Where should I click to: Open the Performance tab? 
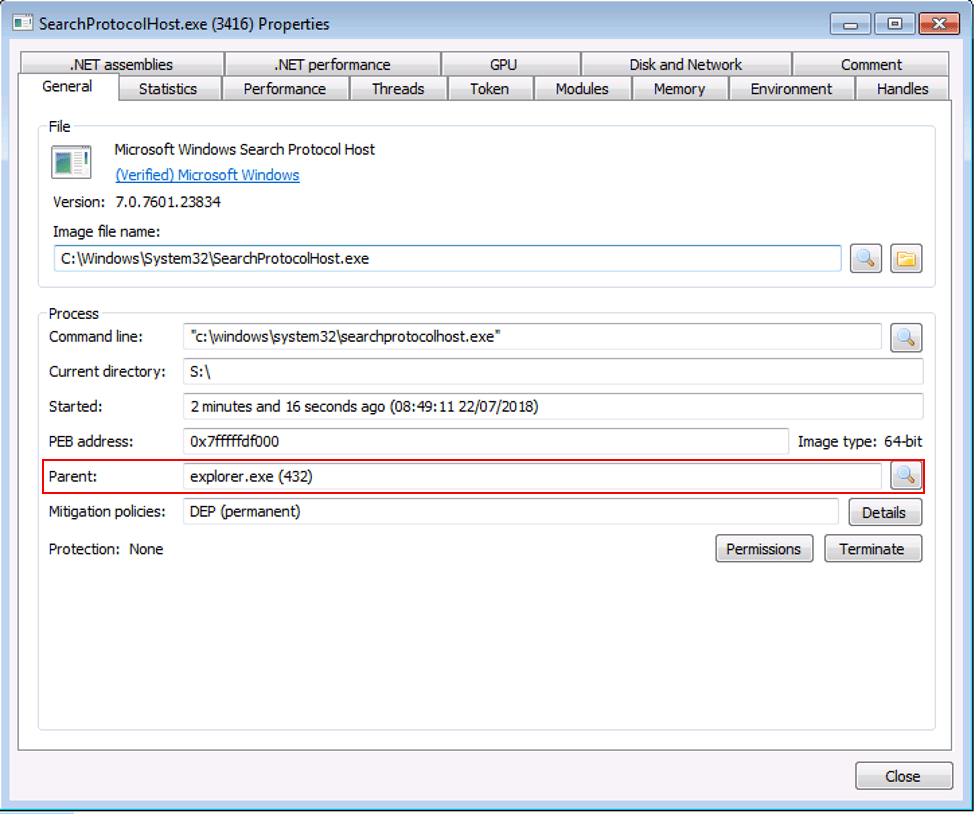pos(284,89)
